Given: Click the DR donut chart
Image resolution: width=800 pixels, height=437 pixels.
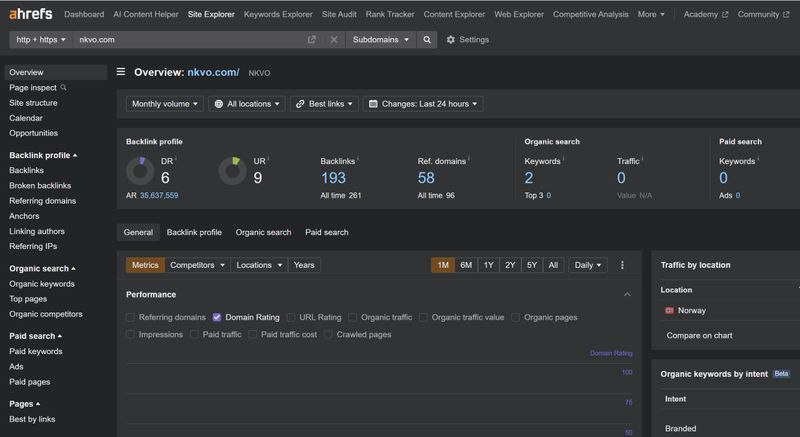Looking at the screenshot, I should (140, 171).
